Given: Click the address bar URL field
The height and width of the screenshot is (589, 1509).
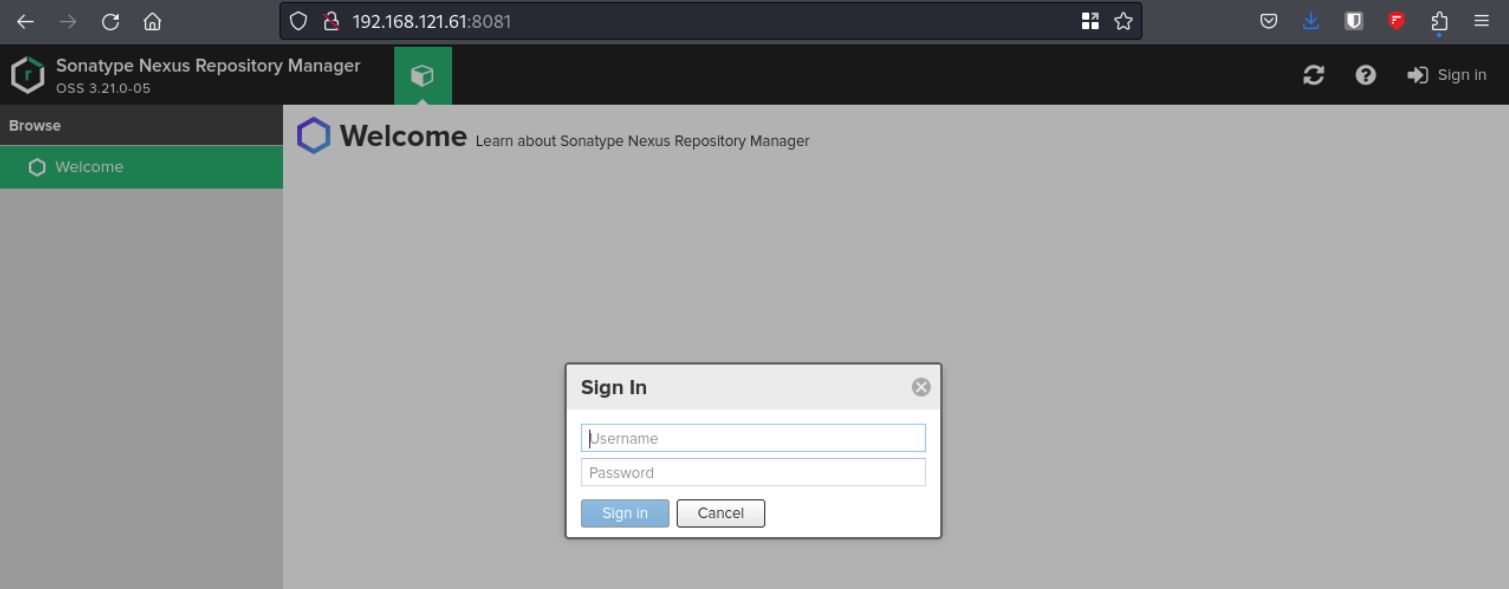Looking at the screenshot, I should coord(700,21).
